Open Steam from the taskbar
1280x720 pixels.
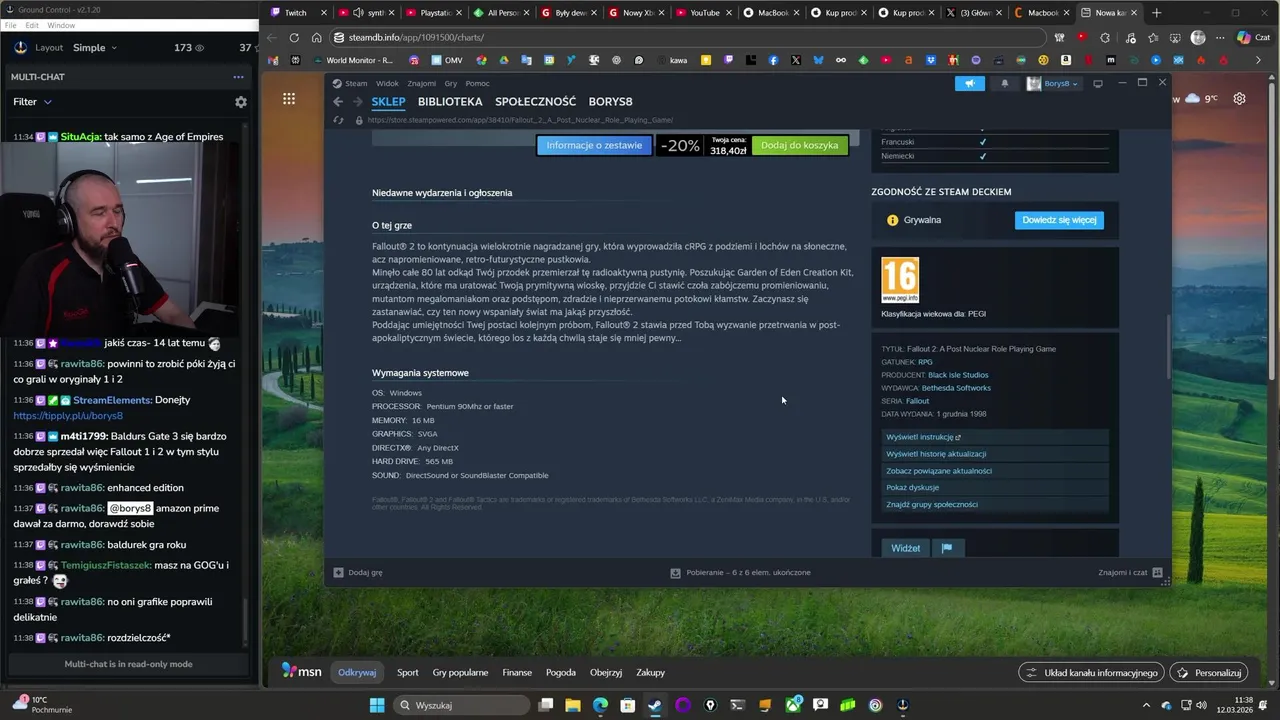pyautogui.click(x=655, y=705)
